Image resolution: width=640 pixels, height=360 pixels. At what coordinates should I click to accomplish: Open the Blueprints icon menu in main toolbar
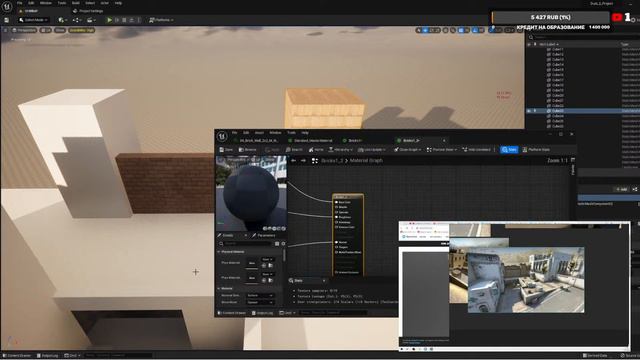point(77,20)
